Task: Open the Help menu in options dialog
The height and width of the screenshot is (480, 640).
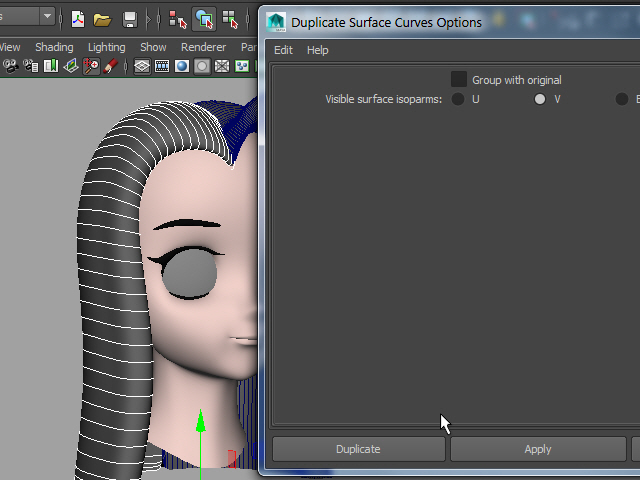Action: coord(317,50)
